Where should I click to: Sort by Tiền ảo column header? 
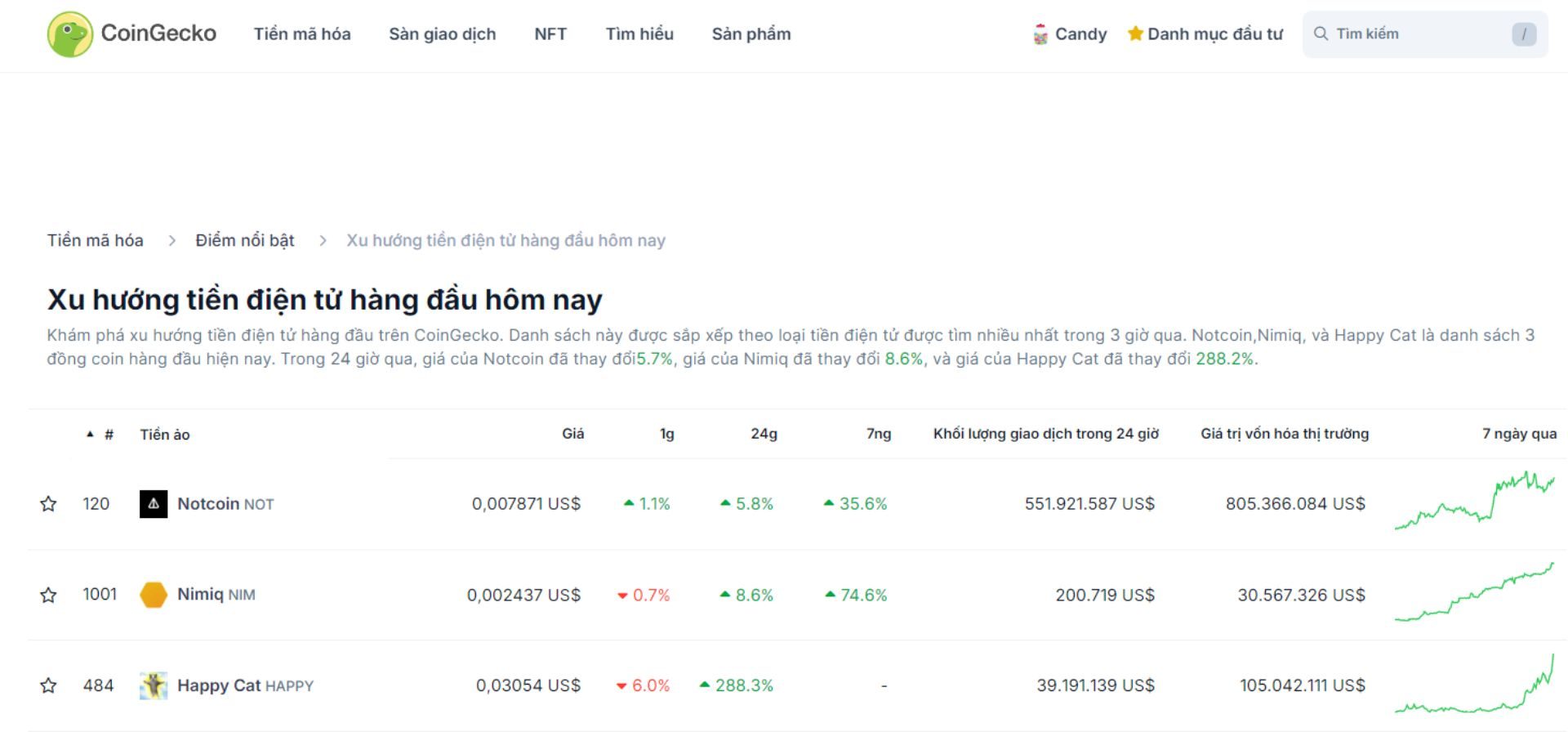pyautogui.click(x=165, y=435)
